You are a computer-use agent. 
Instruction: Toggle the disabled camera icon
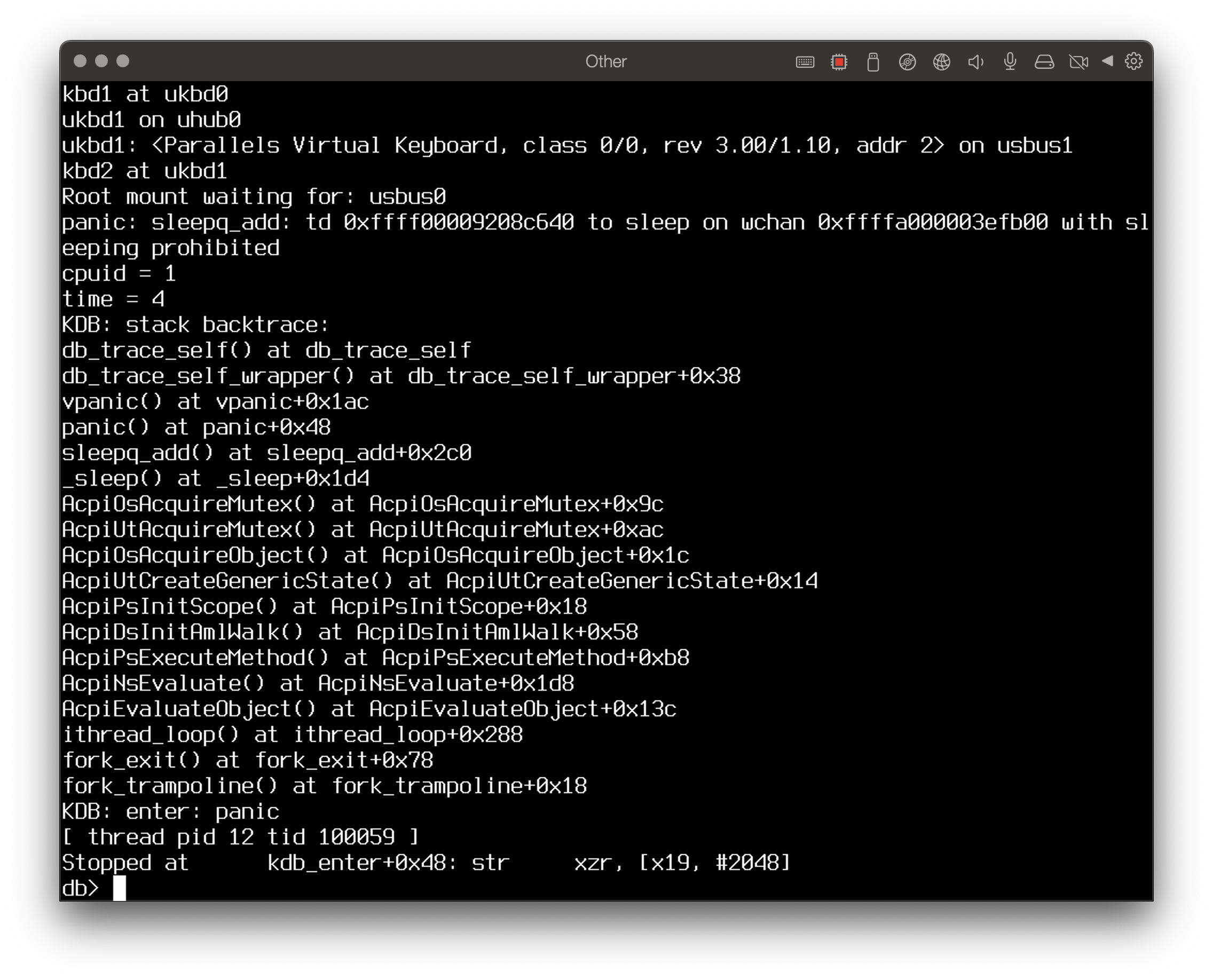(x=1078, y=61)
